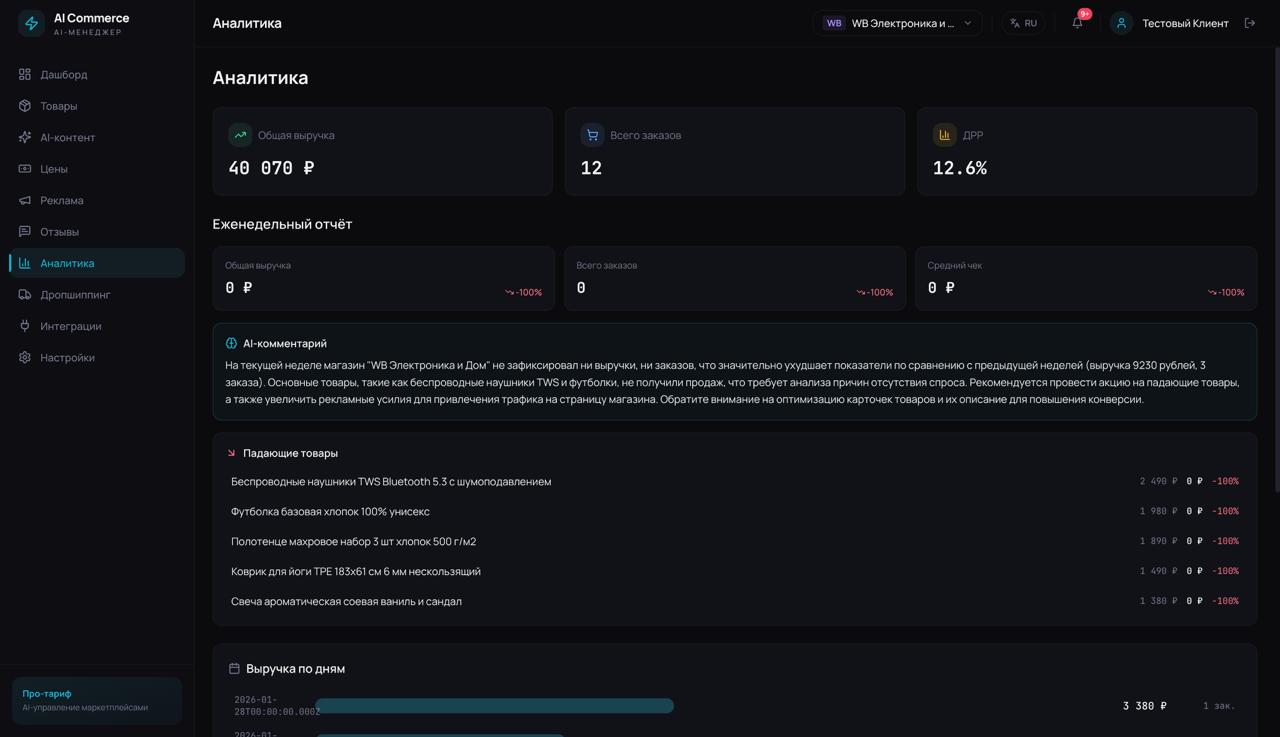Click the 3 380 ₽ revenue bar
The height and width of the screenshot is (737, 1280).
[x=494, y=706]
